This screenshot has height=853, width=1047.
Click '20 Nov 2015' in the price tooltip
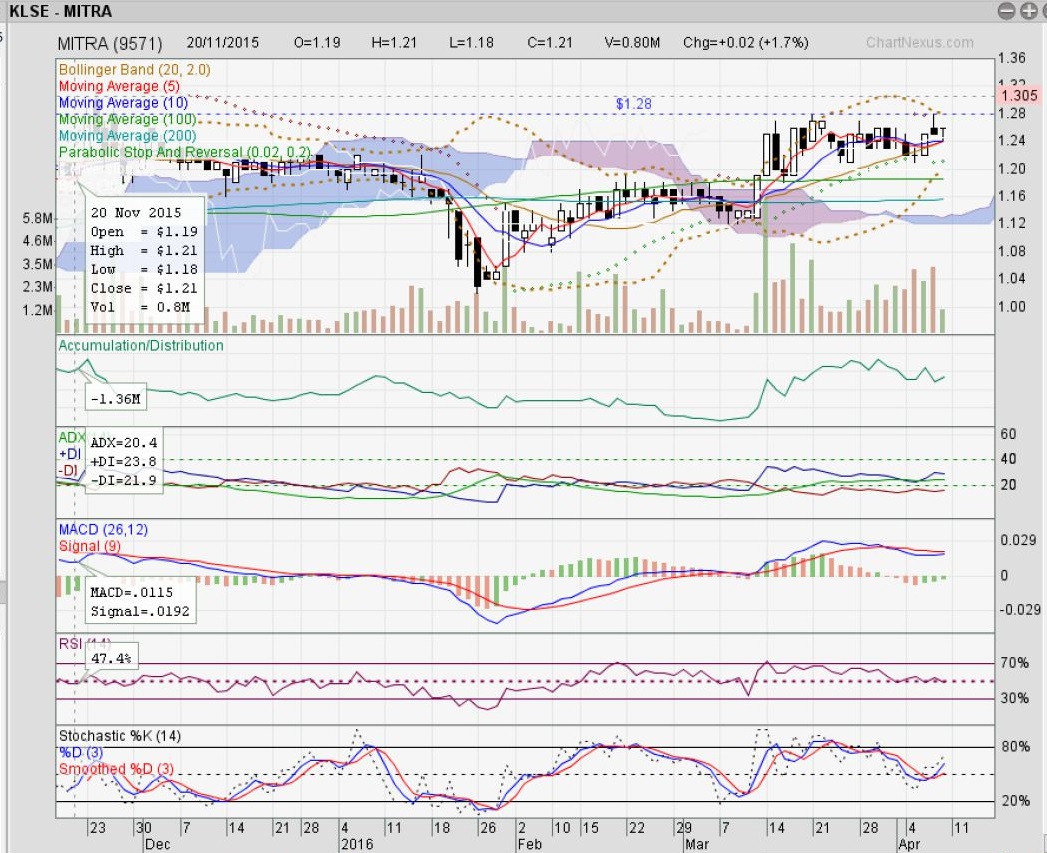coord(136,212)
